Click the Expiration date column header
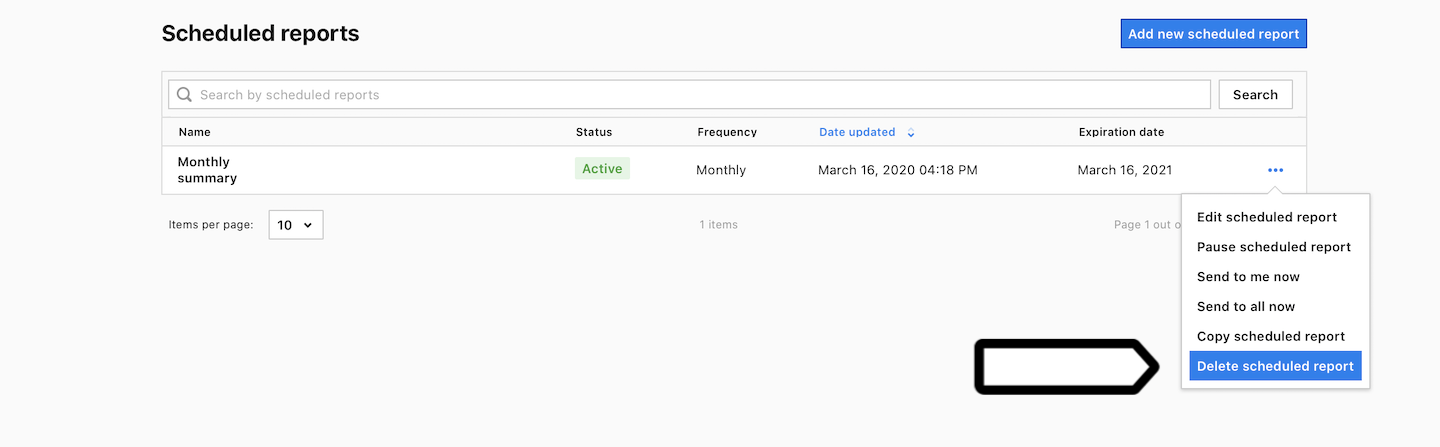1440x447 pixels. tap(1121, 132)
